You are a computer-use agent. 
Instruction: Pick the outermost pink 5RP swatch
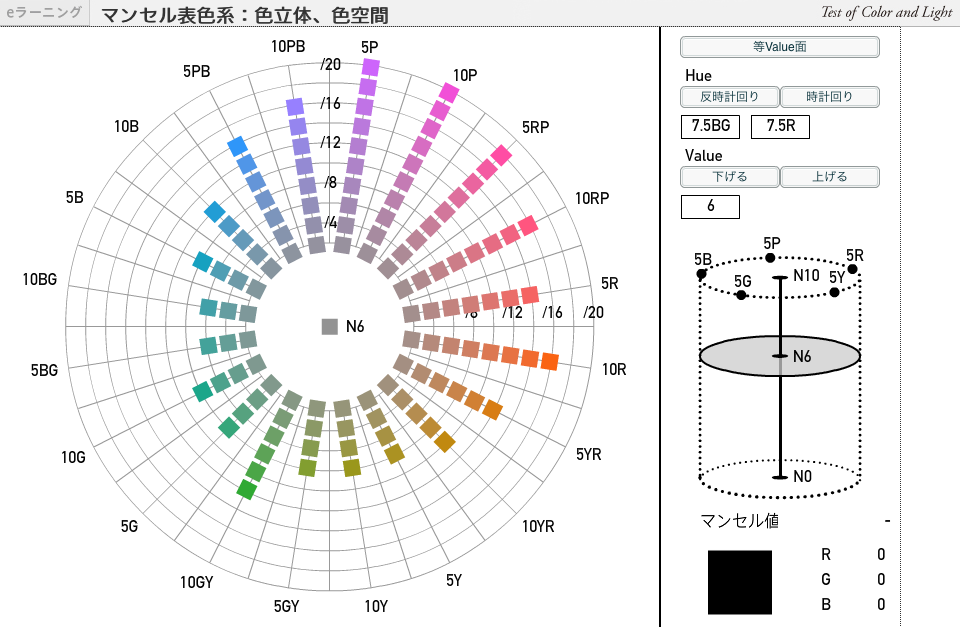501,155
